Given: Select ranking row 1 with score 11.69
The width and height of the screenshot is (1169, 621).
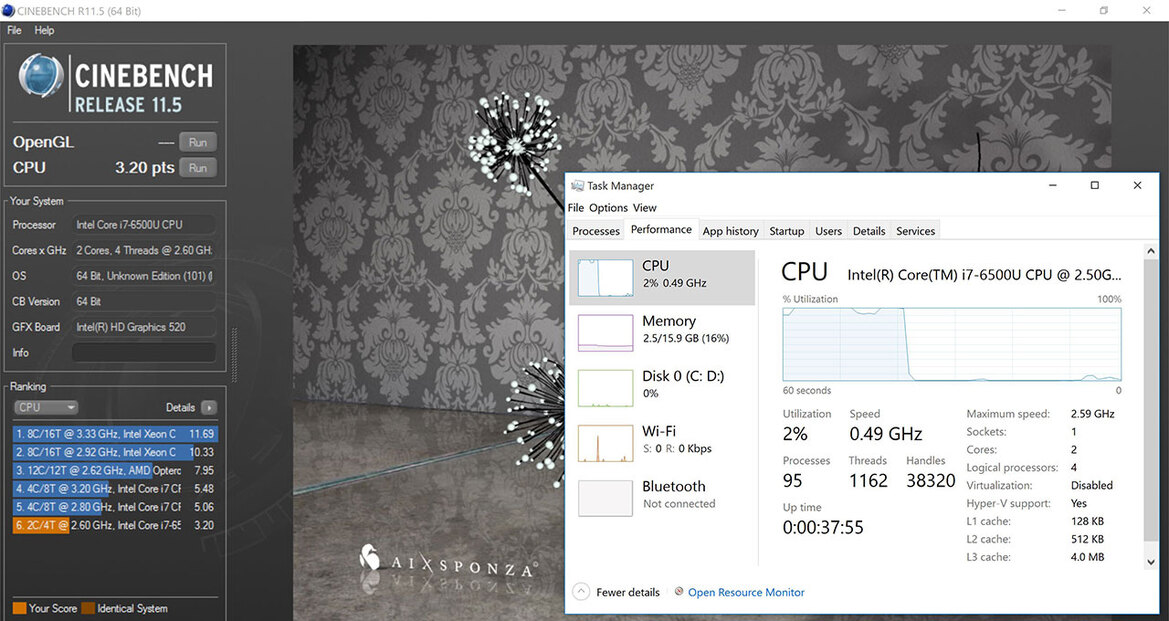Looking at the screenshot, I should [115, 433].
